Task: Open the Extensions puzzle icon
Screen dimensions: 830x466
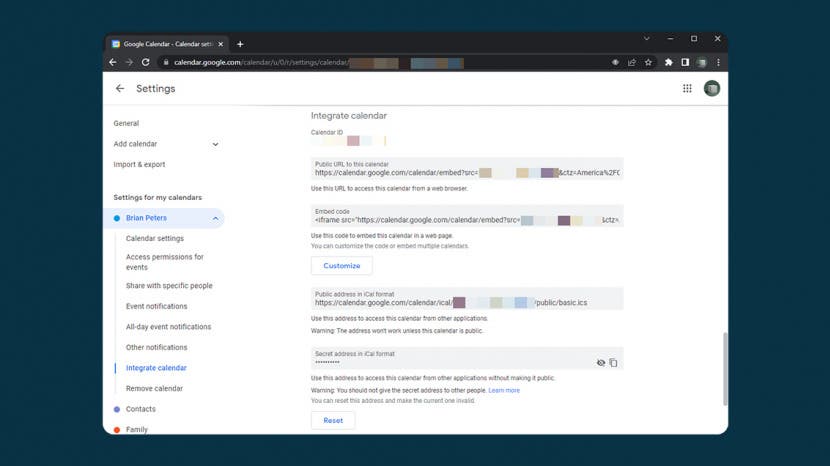Action: click(669, 62)
